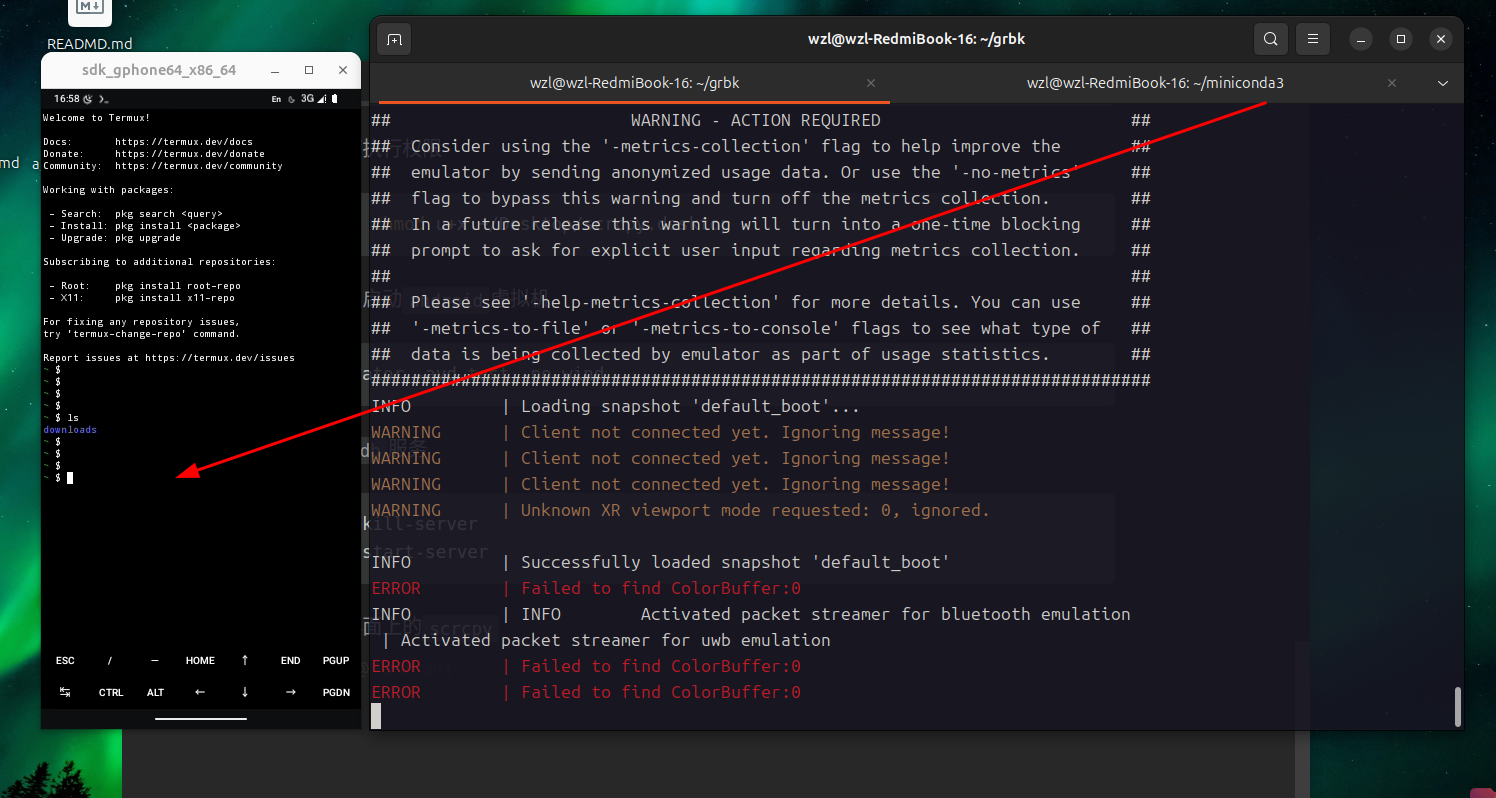Click the Termux notification icon in status bar

(105, 99)
